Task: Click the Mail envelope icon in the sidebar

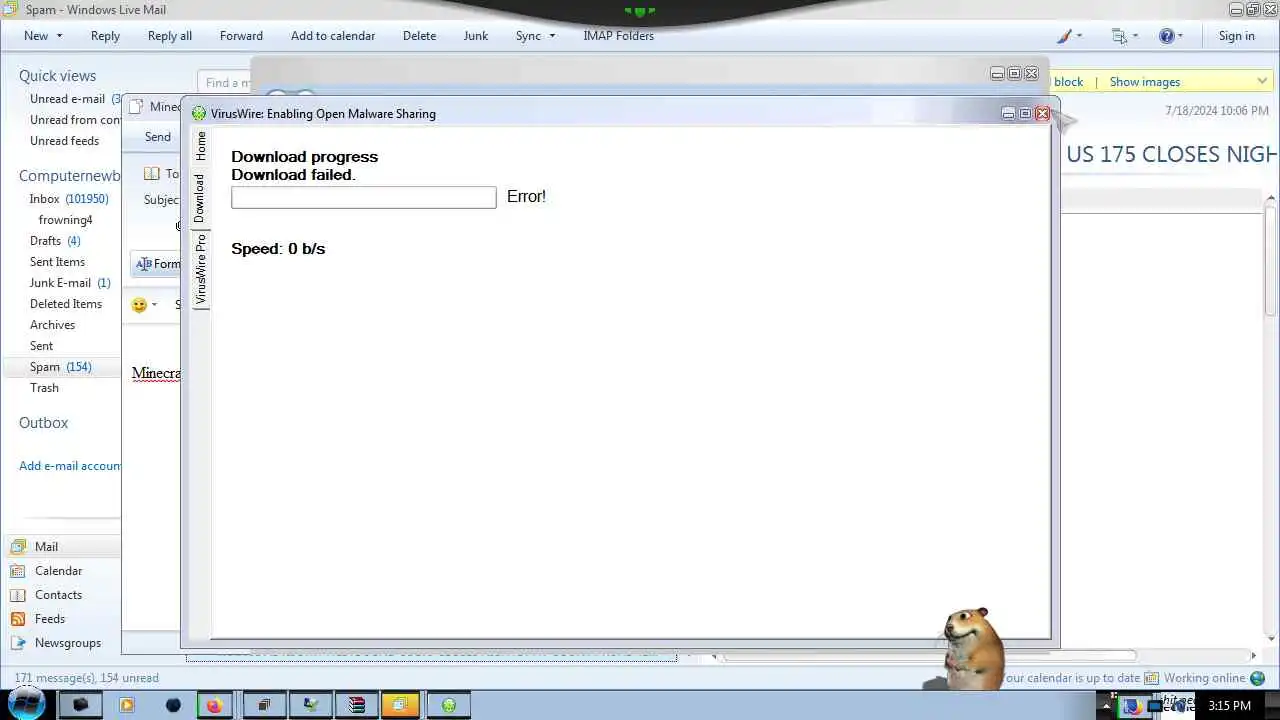Action: [17, 547]
